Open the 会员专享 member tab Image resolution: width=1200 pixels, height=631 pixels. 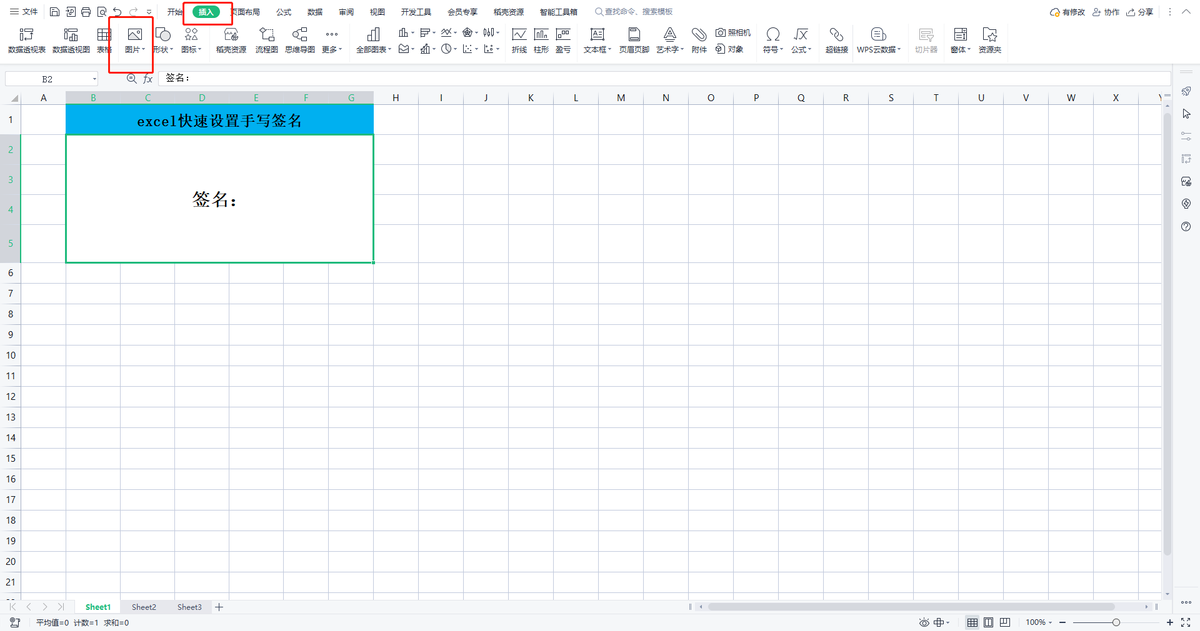click(463, 12)
